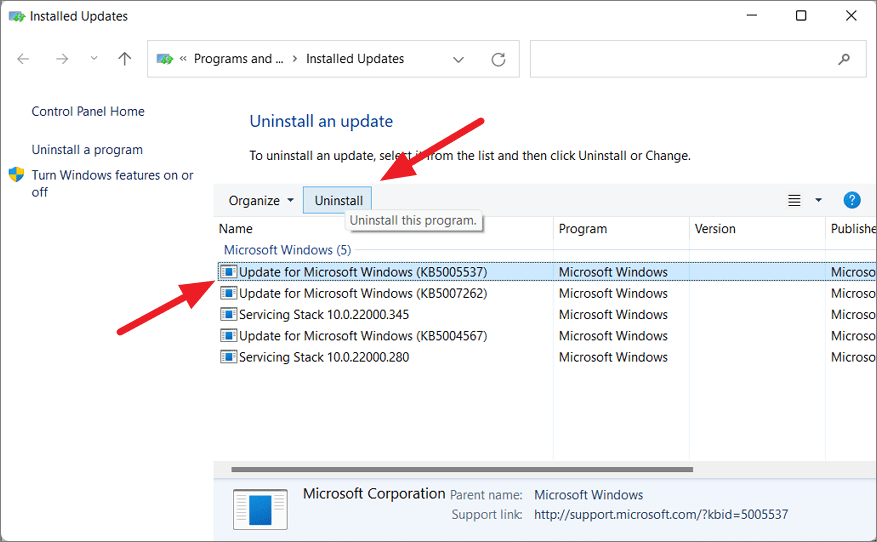Go back using the back arrow
Image resolution: width=877 pixels, height=542 pixels.
click(23, 59)
